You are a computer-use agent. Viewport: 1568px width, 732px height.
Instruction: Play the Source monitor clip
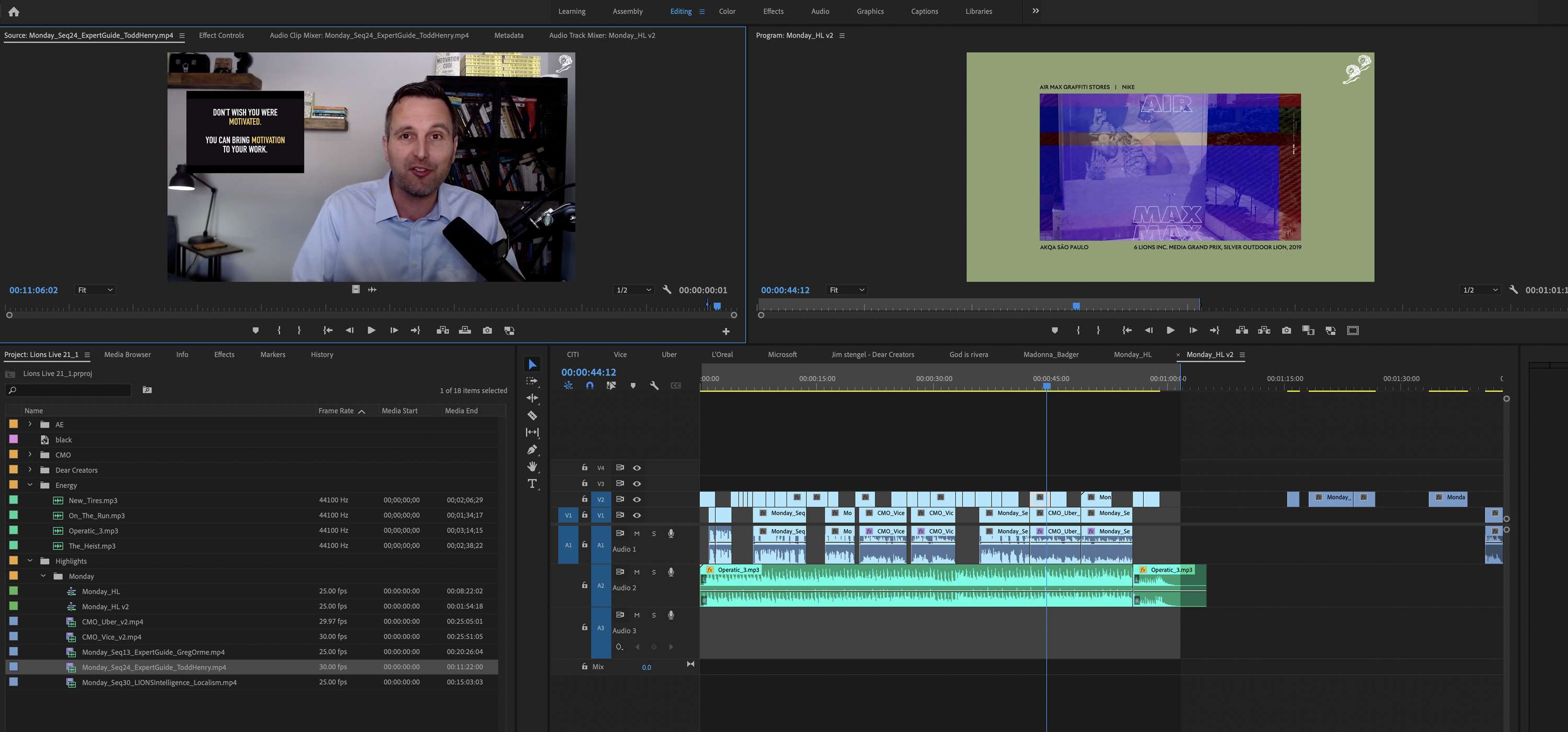[371, 330]
